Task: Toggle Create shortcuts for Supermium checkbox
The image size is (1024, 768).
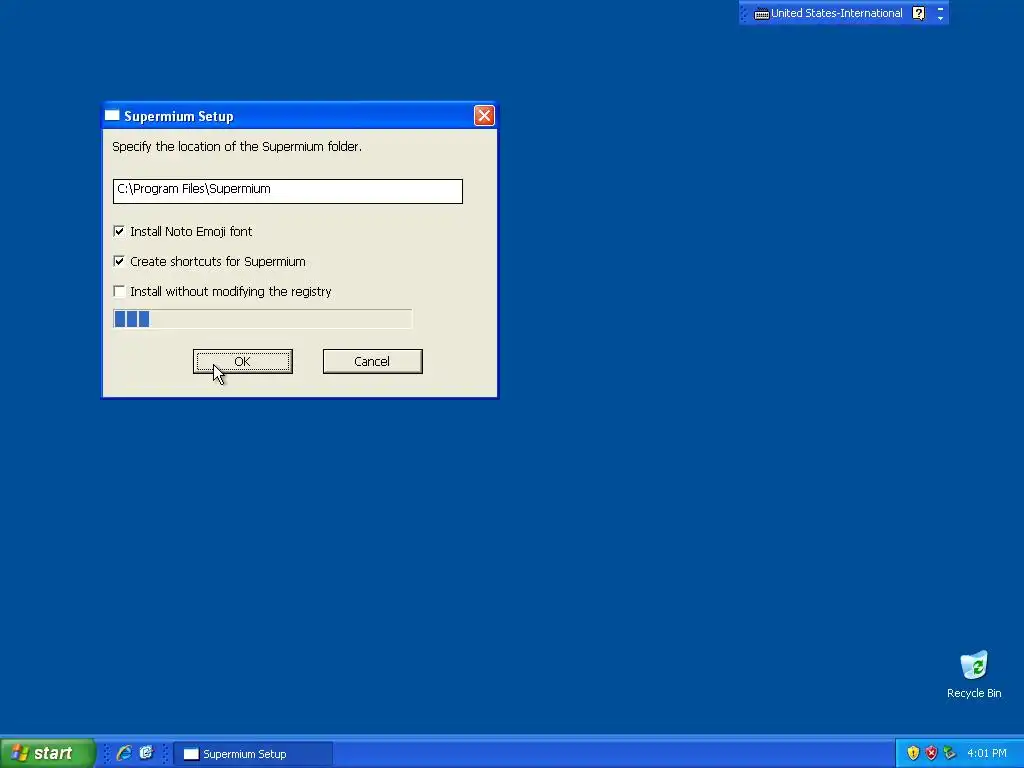Action: (x=119, y=261)
